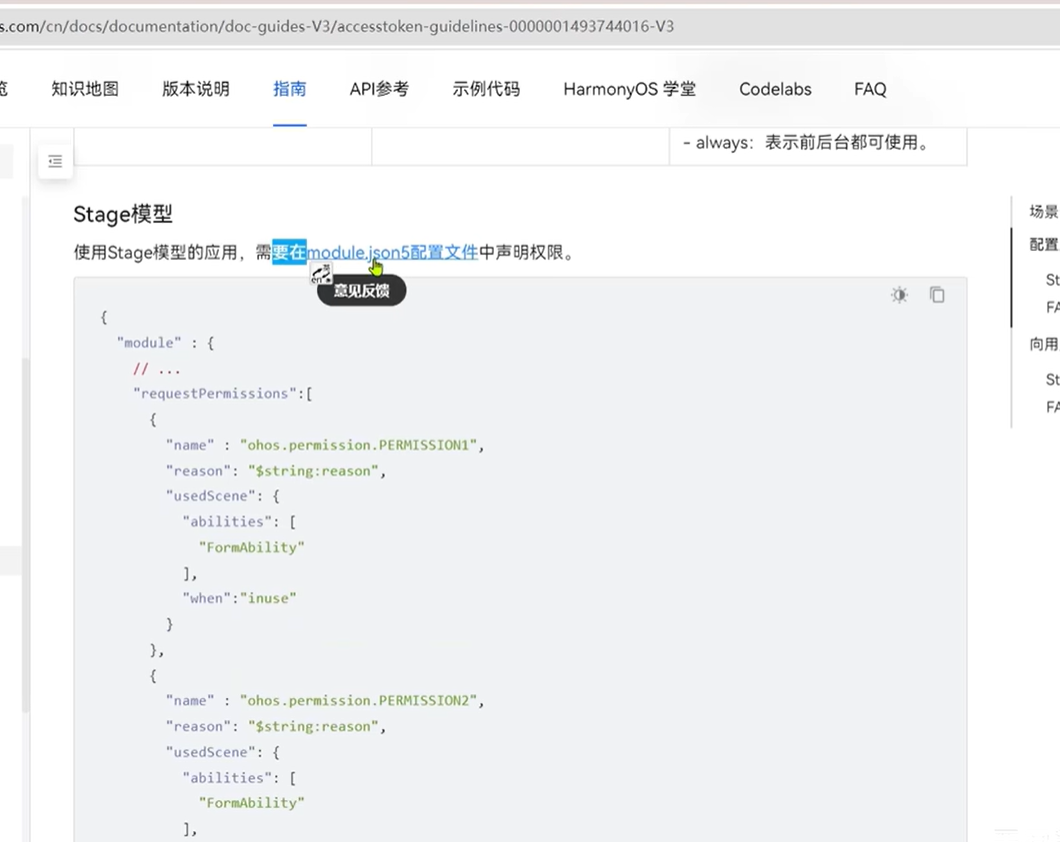This screenshot has height=842, width=1060.
Task: Click the translate icon below the selected text
Action: 320,276
